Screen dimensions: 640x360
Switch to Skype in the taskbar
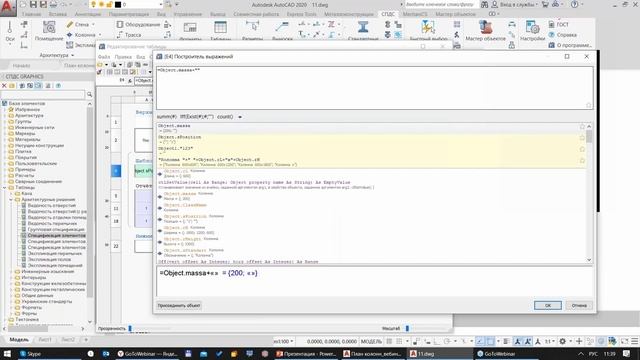[31, 353]
